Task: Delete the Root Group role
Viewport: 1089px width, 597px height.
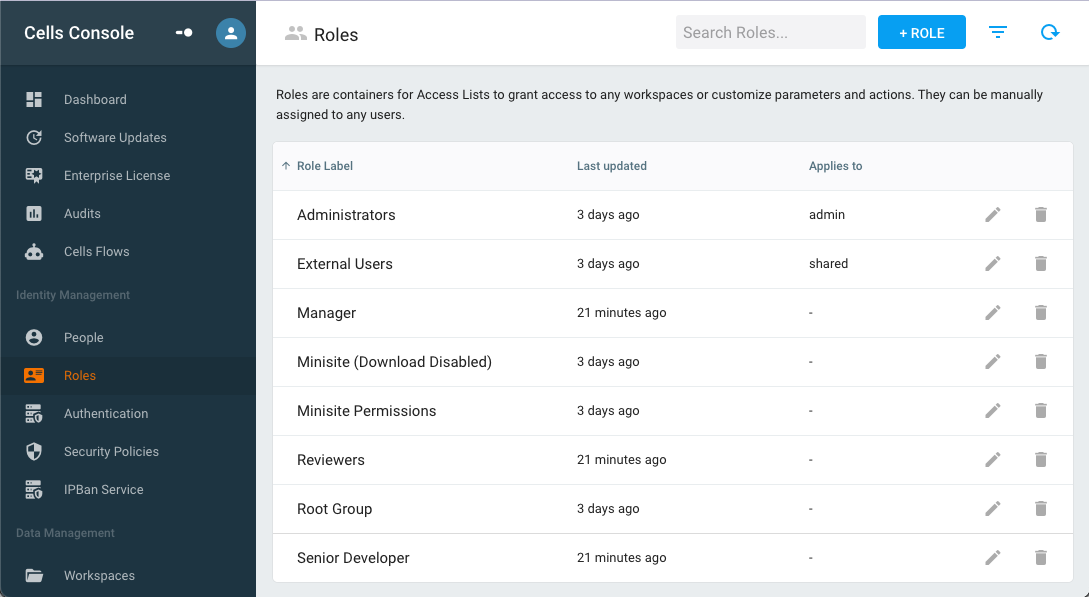Action: (x=1040, y=509)
